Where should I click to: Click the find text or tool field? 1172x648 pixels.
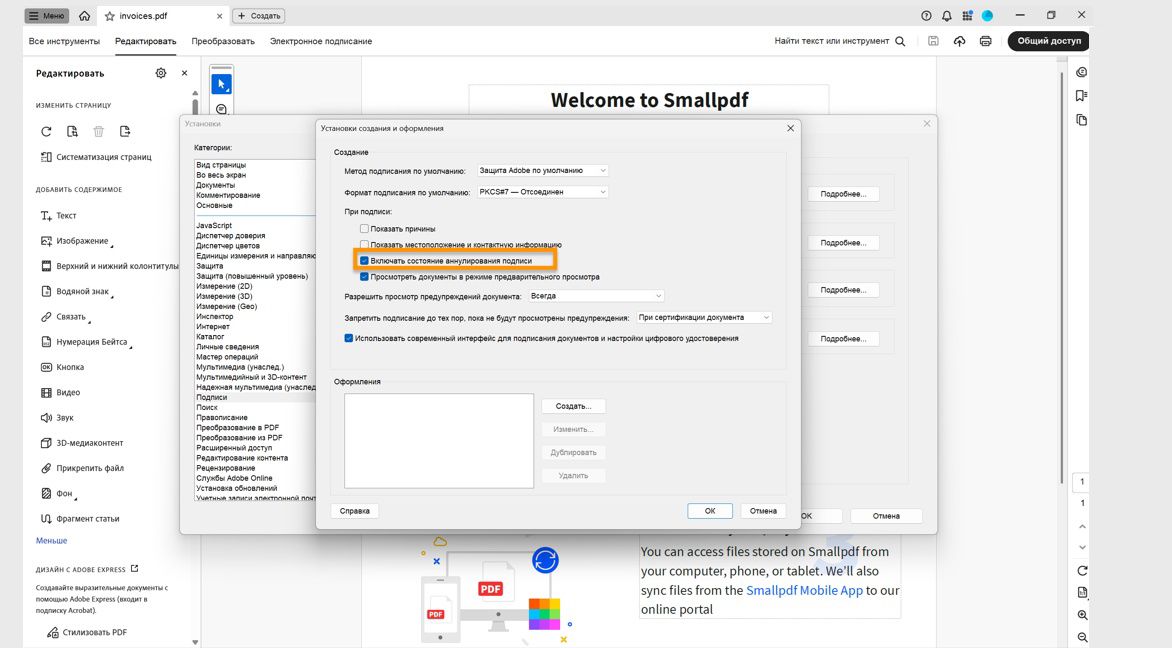[x=832, y=41]
